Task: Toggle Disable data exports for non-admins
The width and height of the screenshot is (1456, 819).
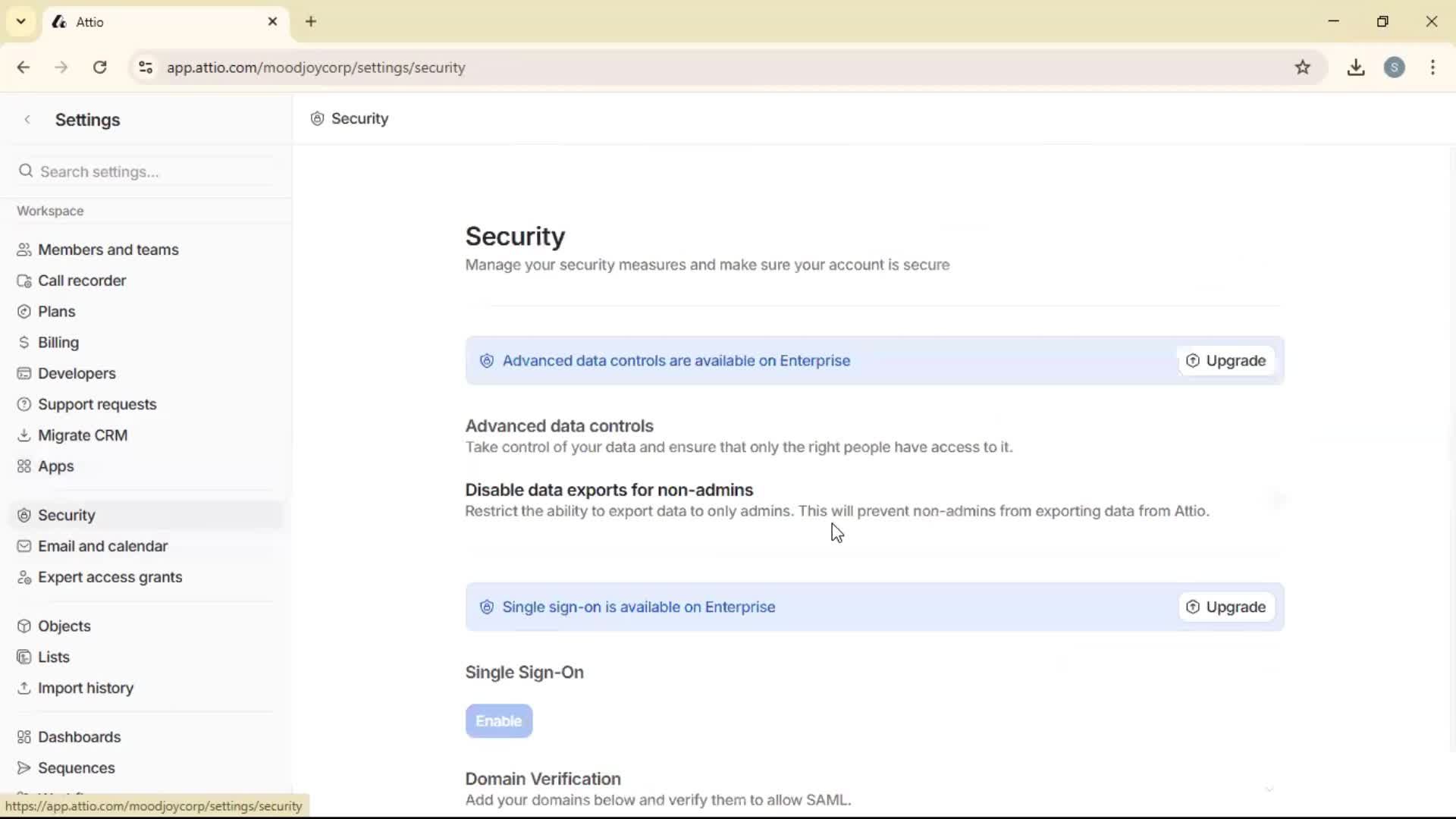Action: 1276,500
